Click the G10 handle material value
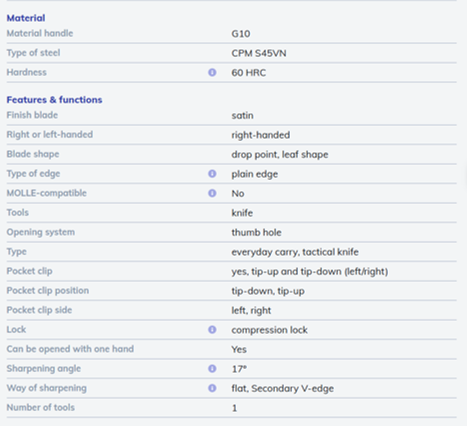The height and width of the screenshot is (426, 467). click(x=241, y=34)
